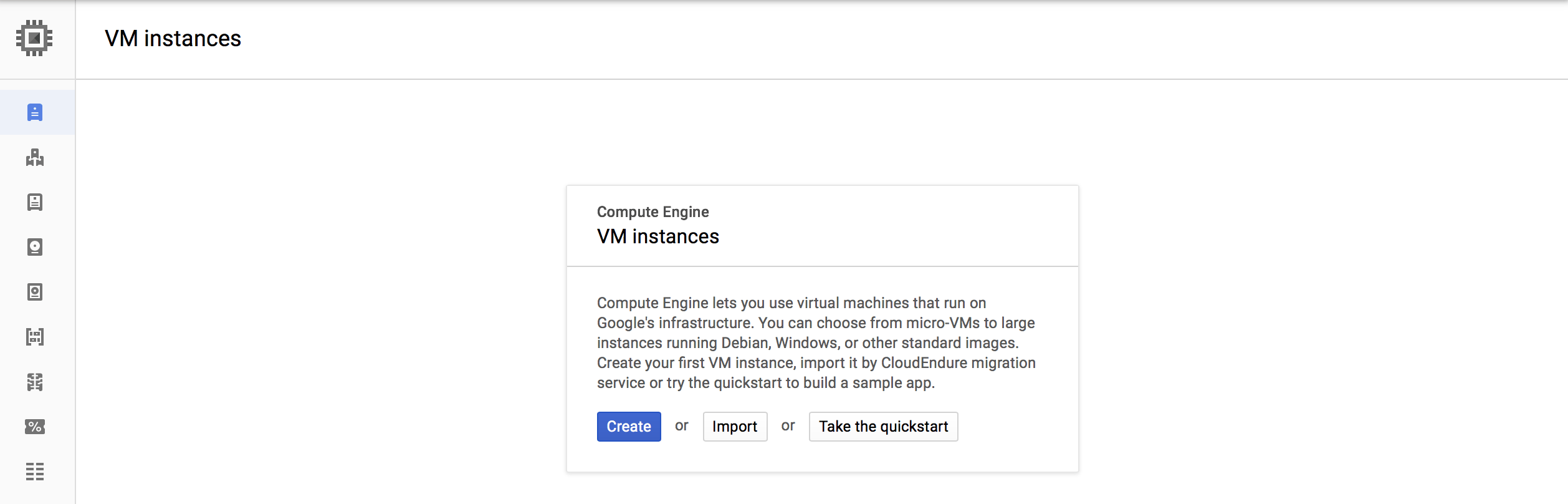Click the Compute Engine label in the card

(653, 212)
